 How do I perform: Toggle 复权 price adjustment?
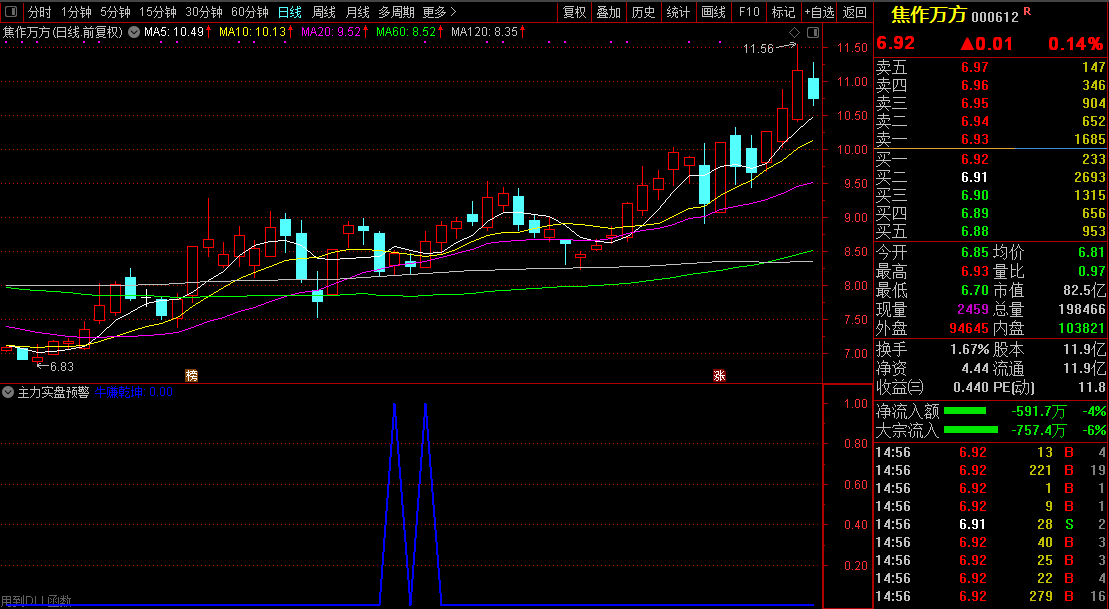574,12
